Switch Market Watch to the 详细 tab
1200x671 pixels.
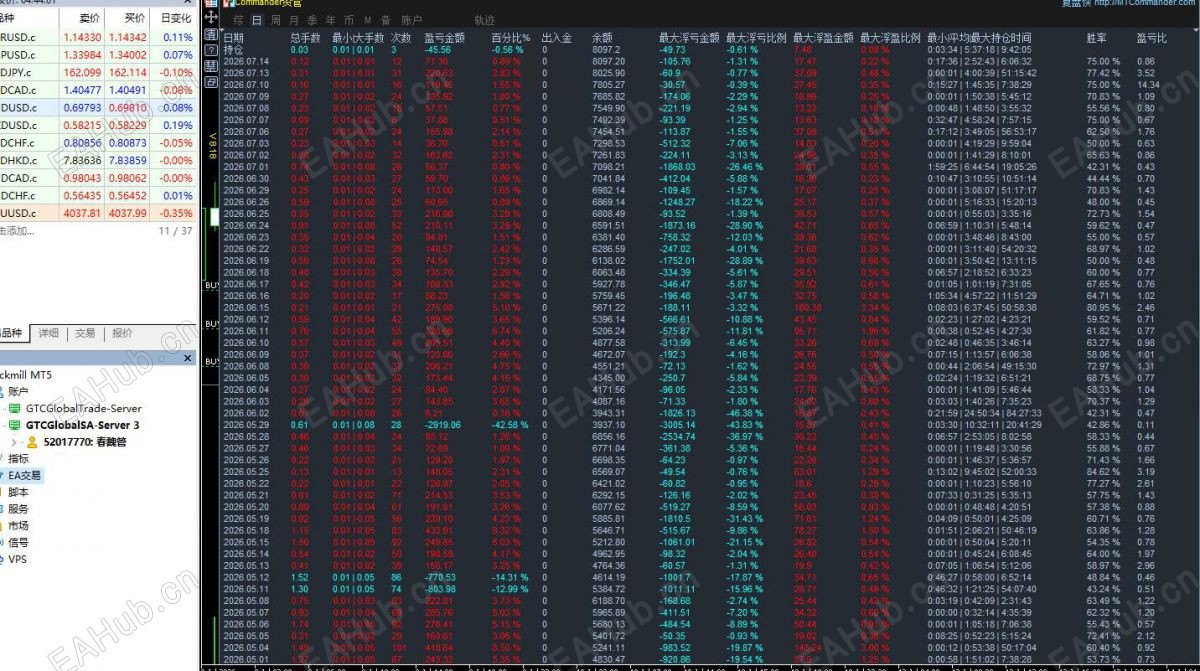(x=48, y=333)
